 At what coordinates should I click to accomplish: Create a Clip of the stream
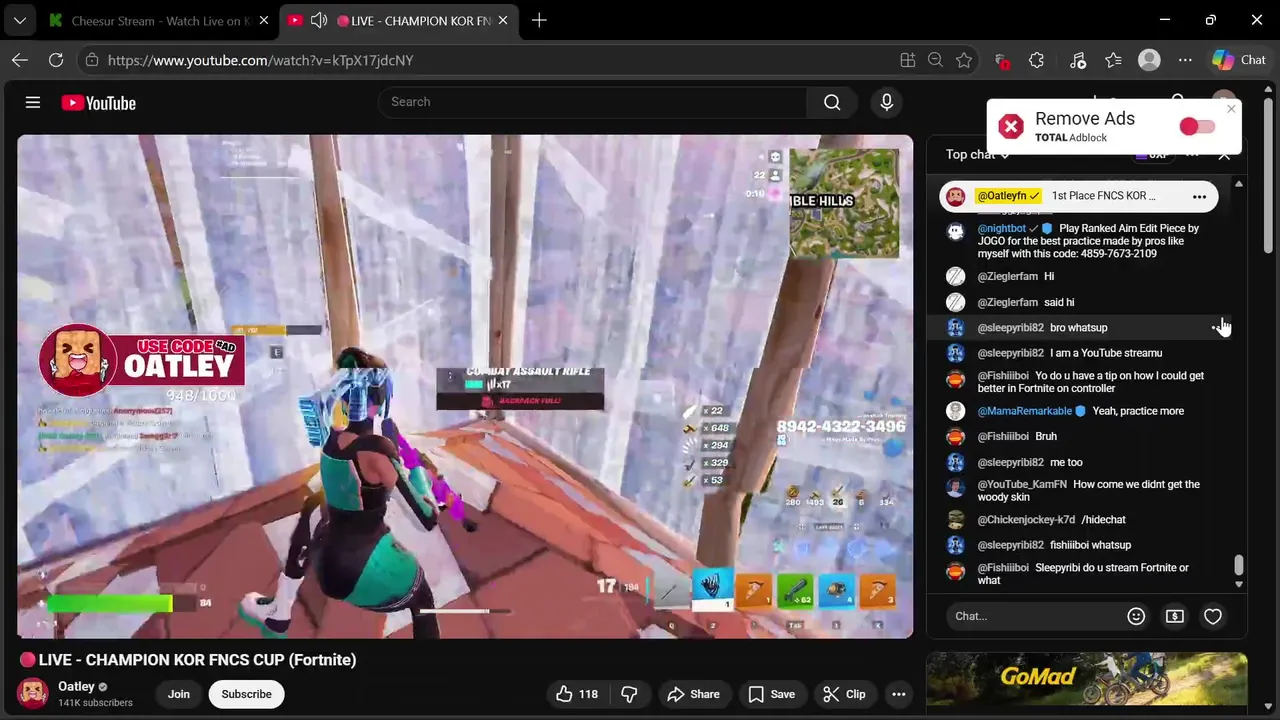click(843, 694)
